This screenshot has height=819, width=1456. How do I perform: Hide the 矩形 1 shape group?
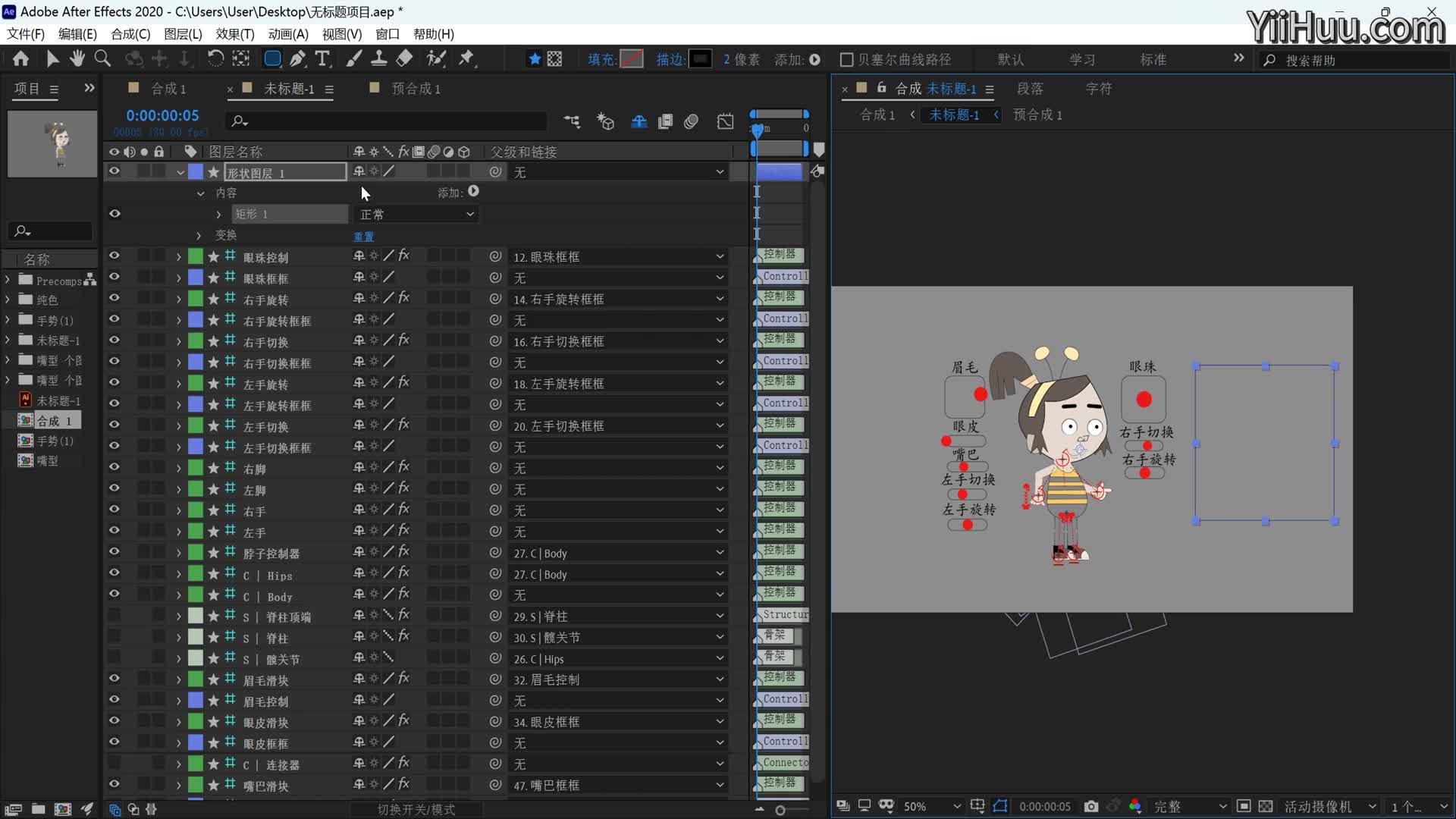click(115, 214)
